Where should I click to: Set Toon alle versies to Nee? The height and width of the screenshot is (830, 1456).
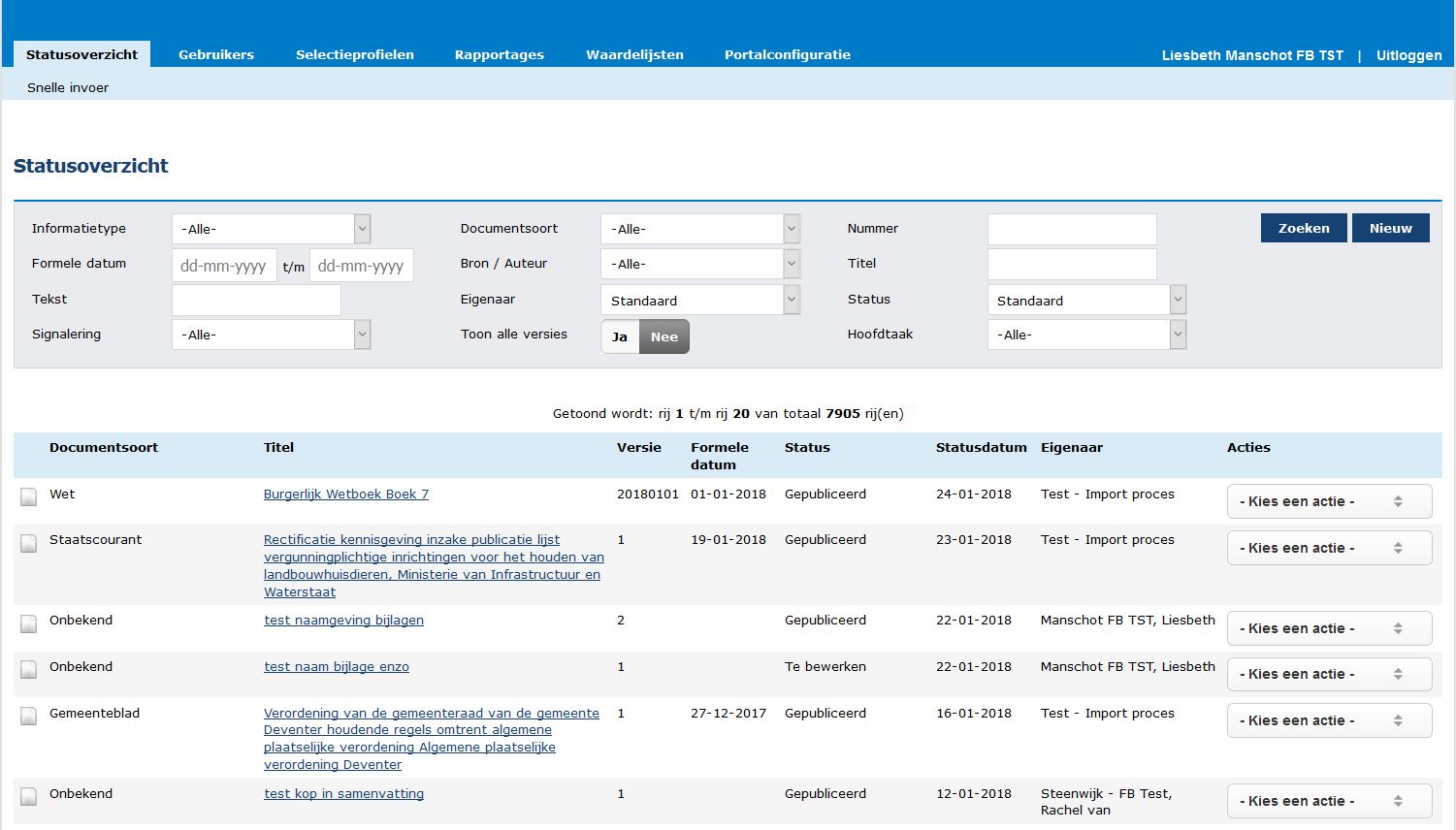664,336
